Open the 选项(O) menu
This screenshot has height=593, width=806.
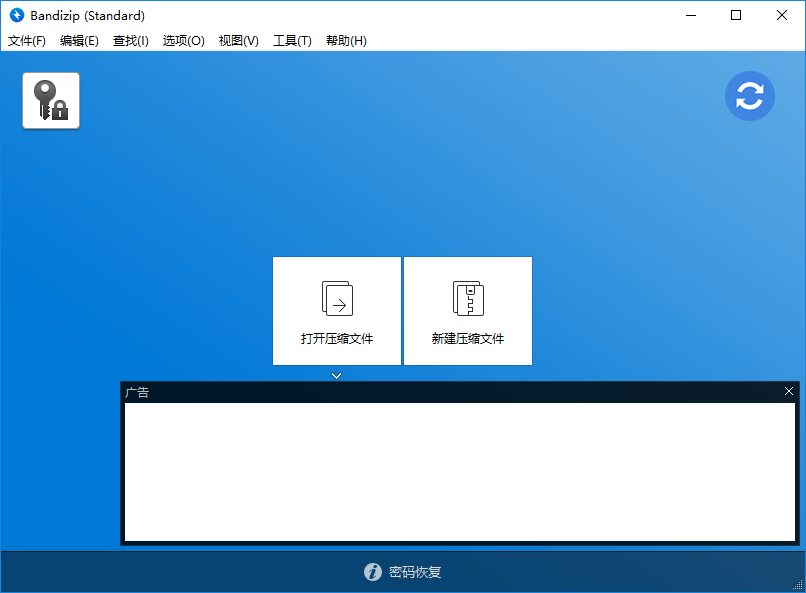coord(183,41)
